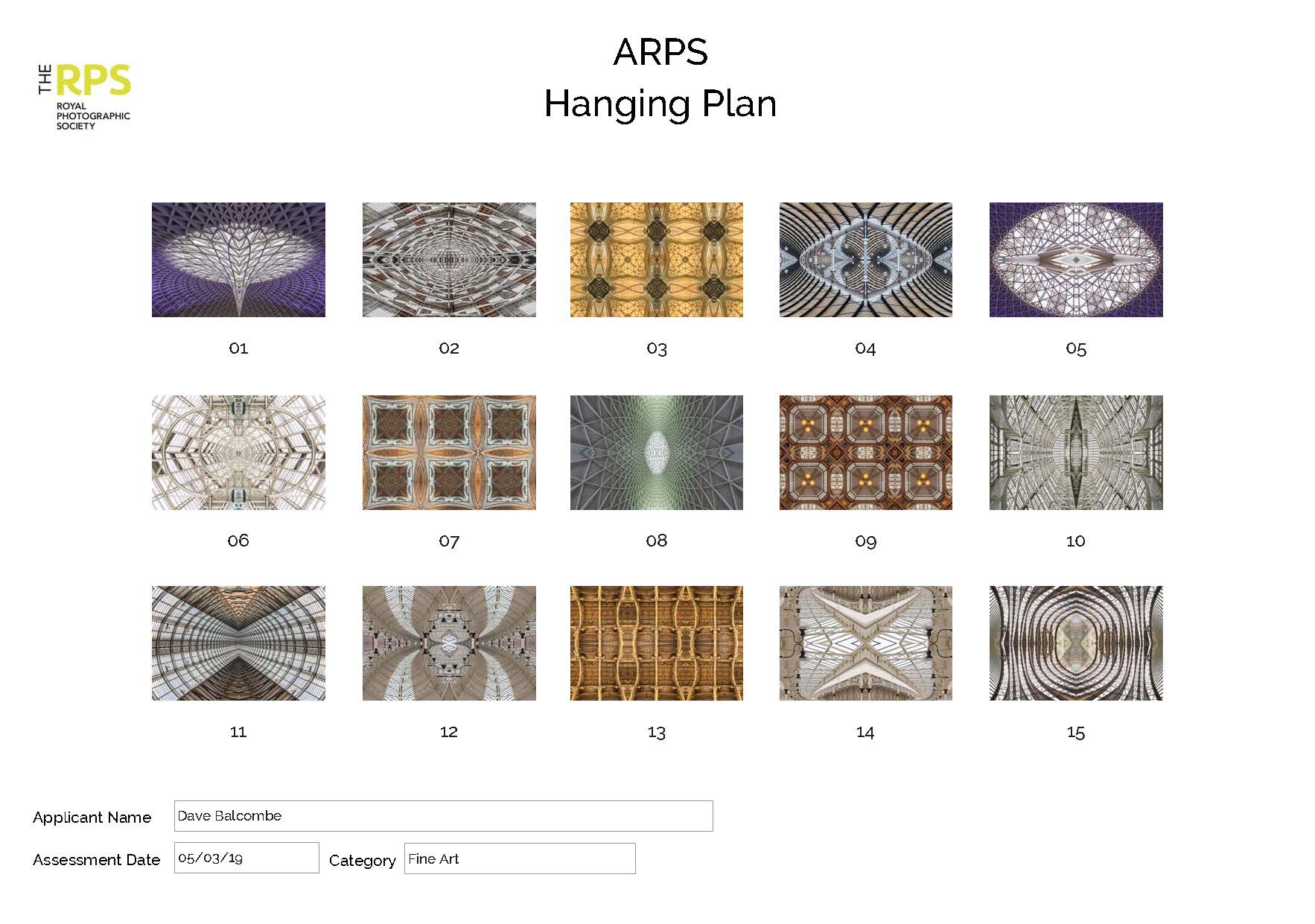Select wooden beam ceiling thumbnail 13
This screenshot has height=924, width=1315.
pos(656,643)
